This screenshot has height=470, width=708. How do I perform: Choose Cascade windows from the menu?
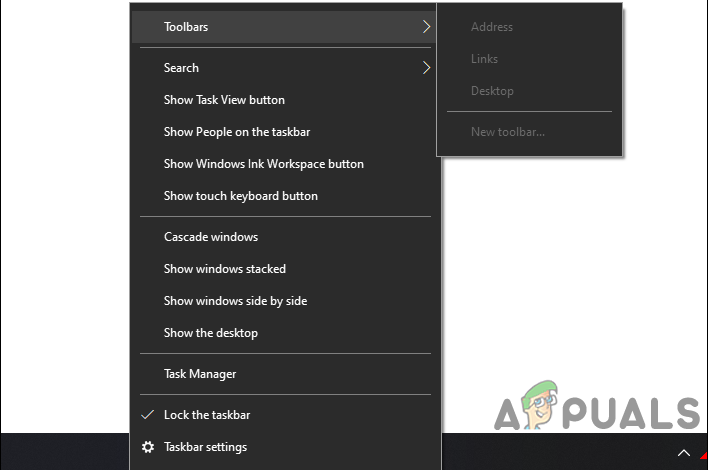coord(211,237)
